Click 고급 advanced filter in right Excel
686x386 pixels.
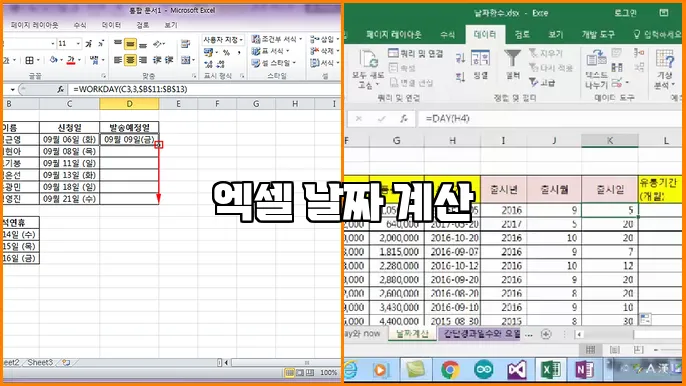click(542, 82)
